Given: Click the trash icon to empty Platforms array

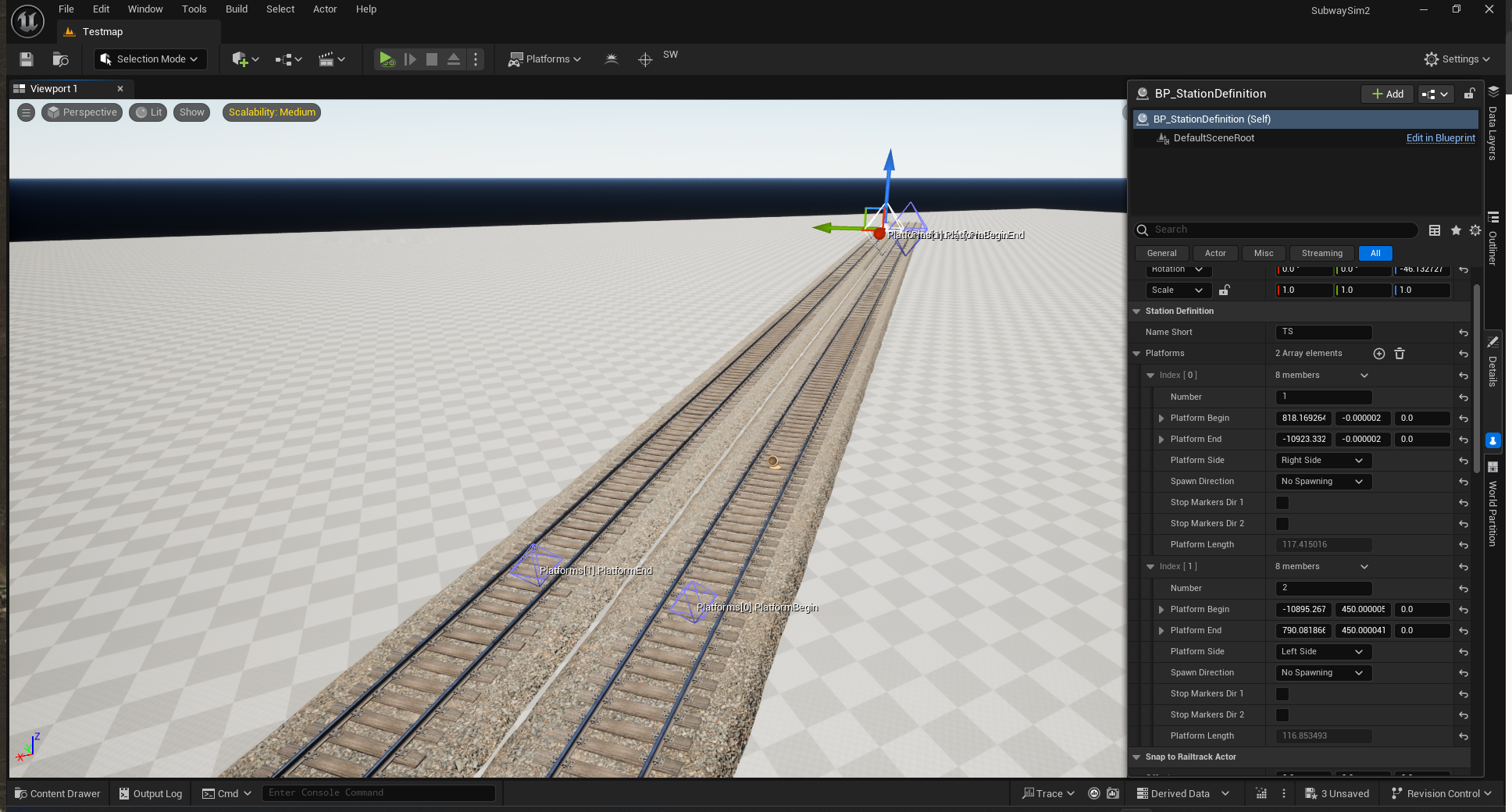Looking at the screenshot, I should tap(1400, 354).
